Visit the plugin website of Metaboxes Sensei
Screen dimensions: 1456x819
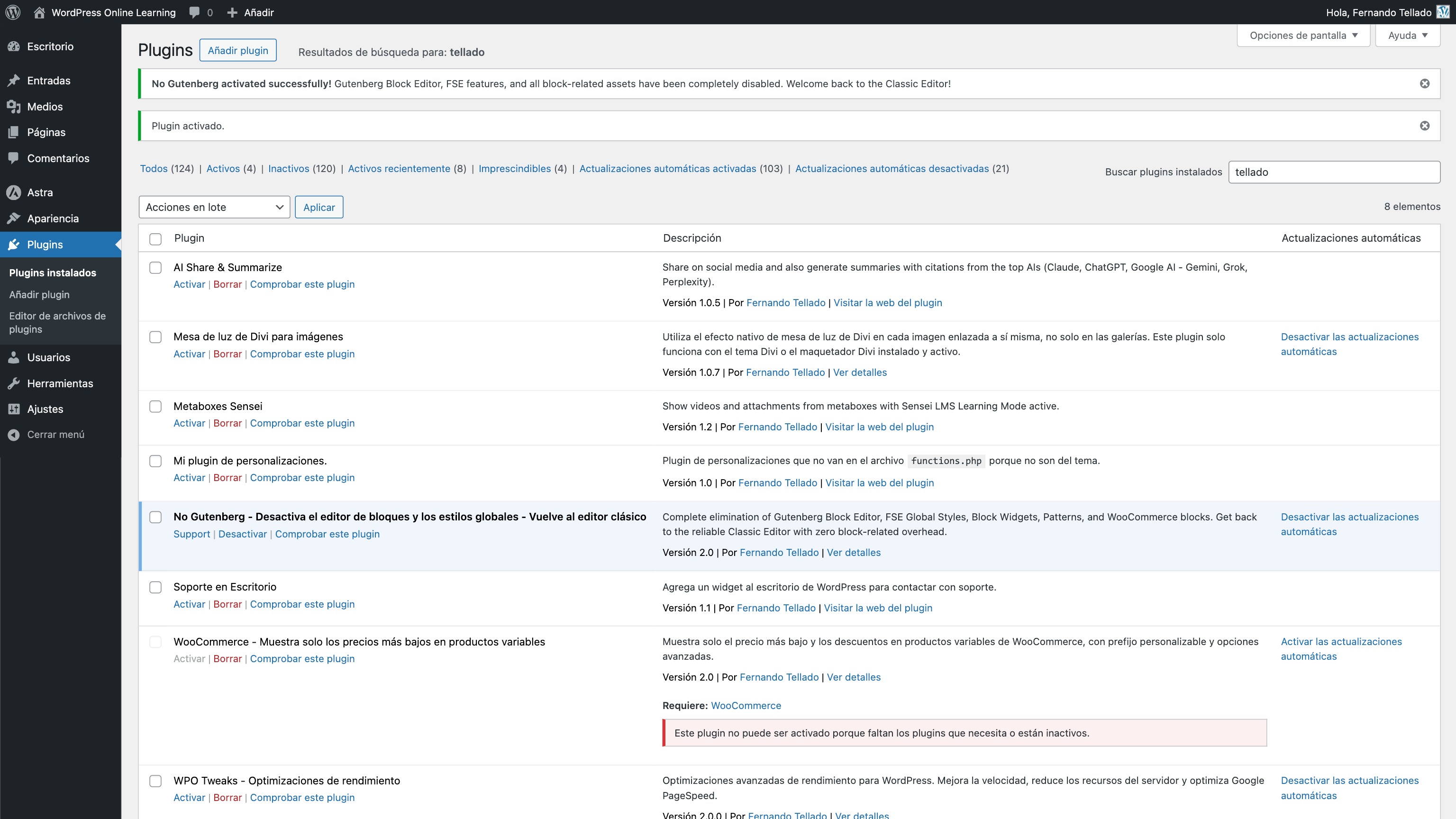[x=880, y=427]
